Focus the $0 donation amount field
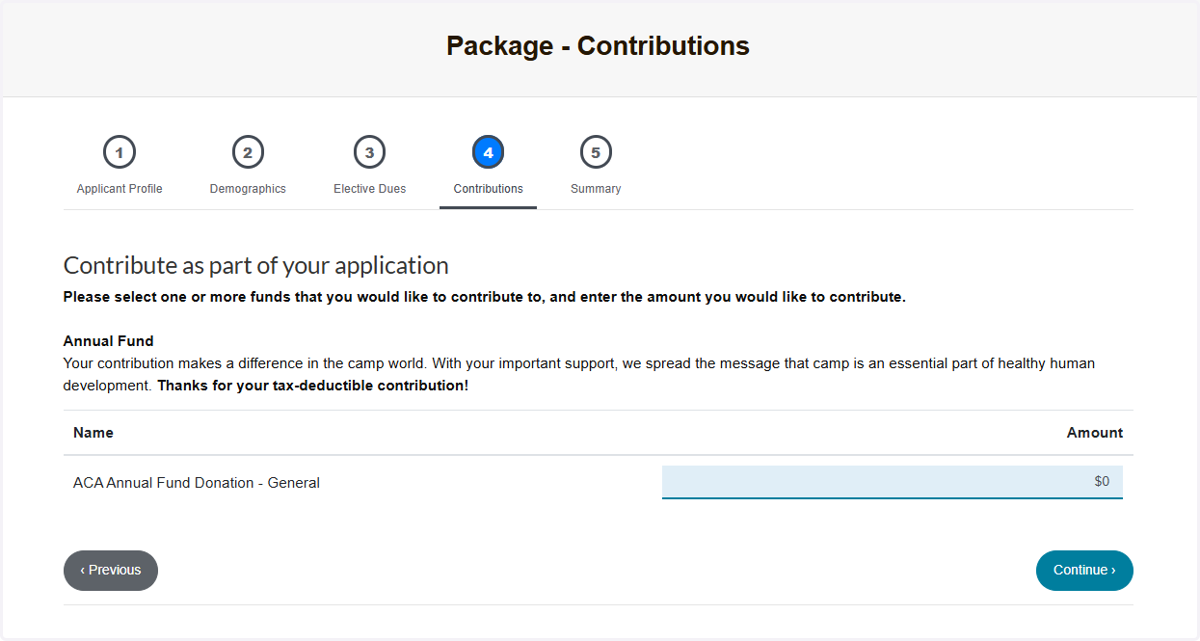 [x=892, y=482]
